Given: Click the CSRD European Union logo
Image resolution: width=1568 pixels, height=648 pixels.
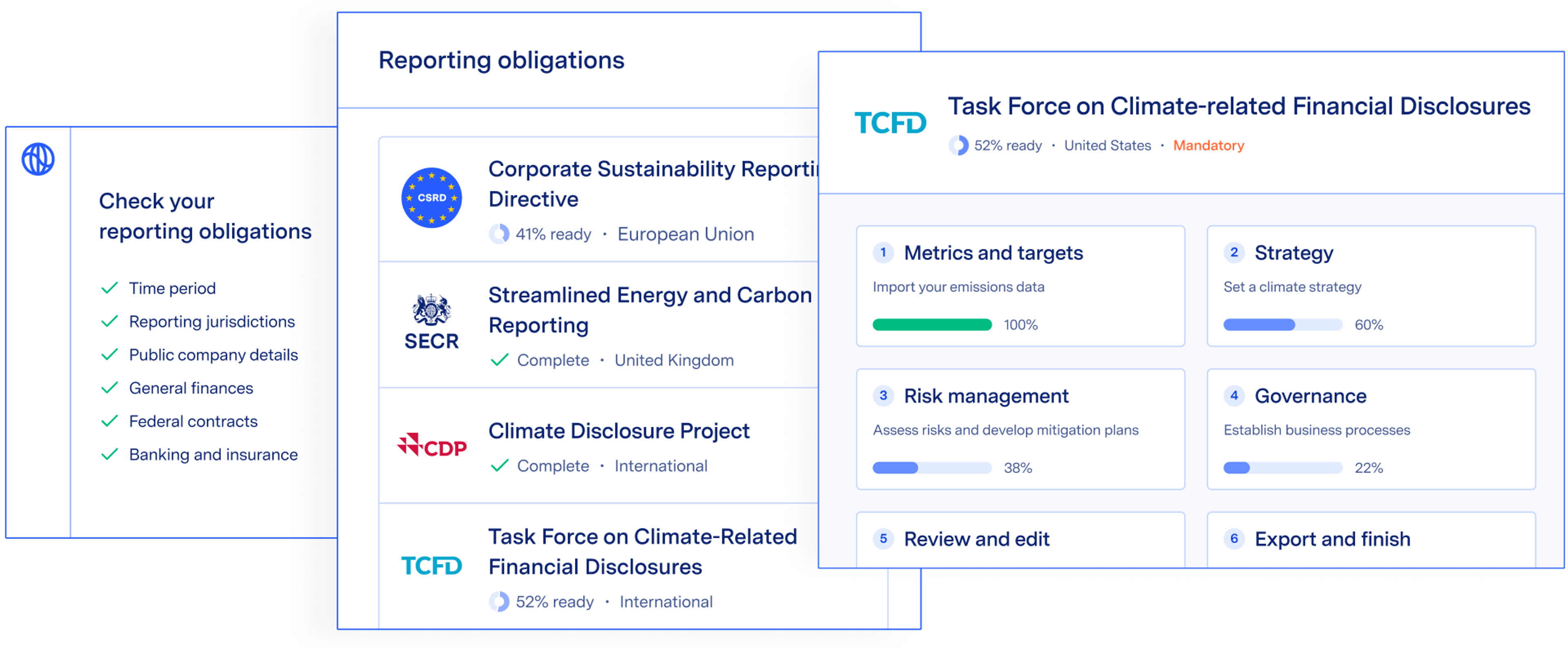Looking at the screenshot, I should click(431, 198).
